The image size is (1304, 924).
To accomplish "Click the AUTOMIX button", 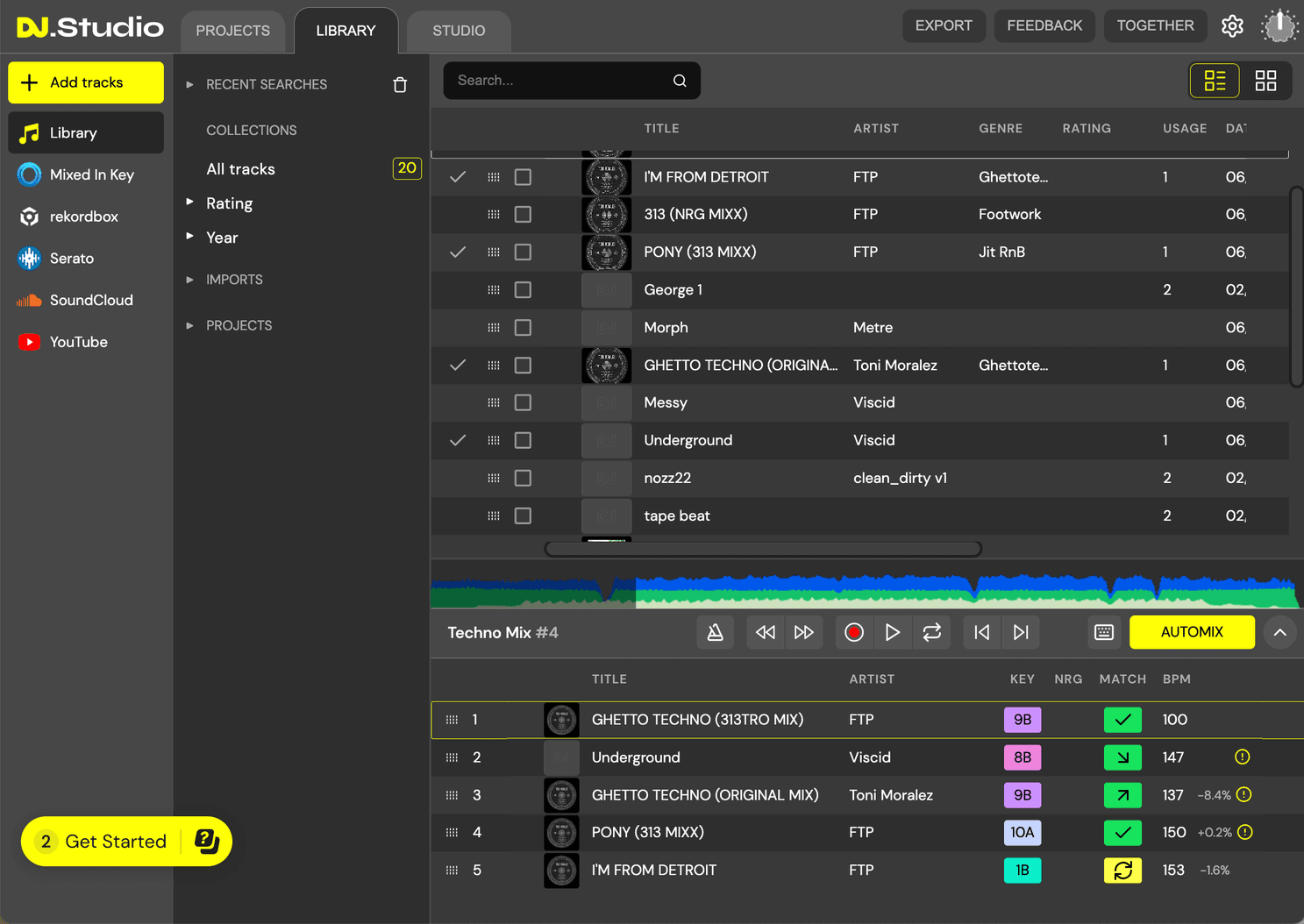I will (x=1191, y=632).
